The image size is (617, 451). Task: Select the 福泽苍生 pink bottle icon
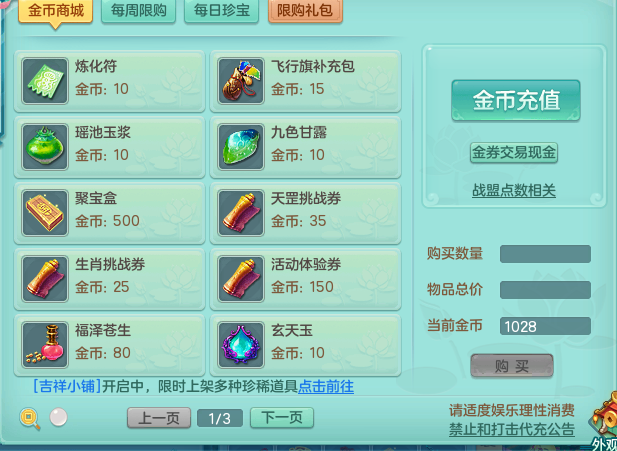pos(45,345)
